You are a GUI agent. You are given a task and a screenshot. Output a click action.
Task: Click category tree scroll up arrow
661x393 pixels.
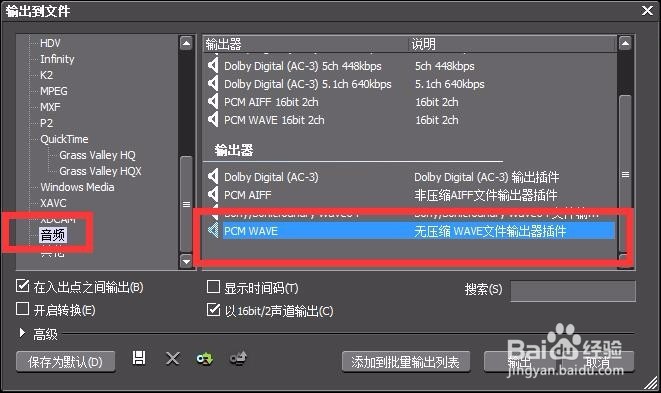point(186,43)
